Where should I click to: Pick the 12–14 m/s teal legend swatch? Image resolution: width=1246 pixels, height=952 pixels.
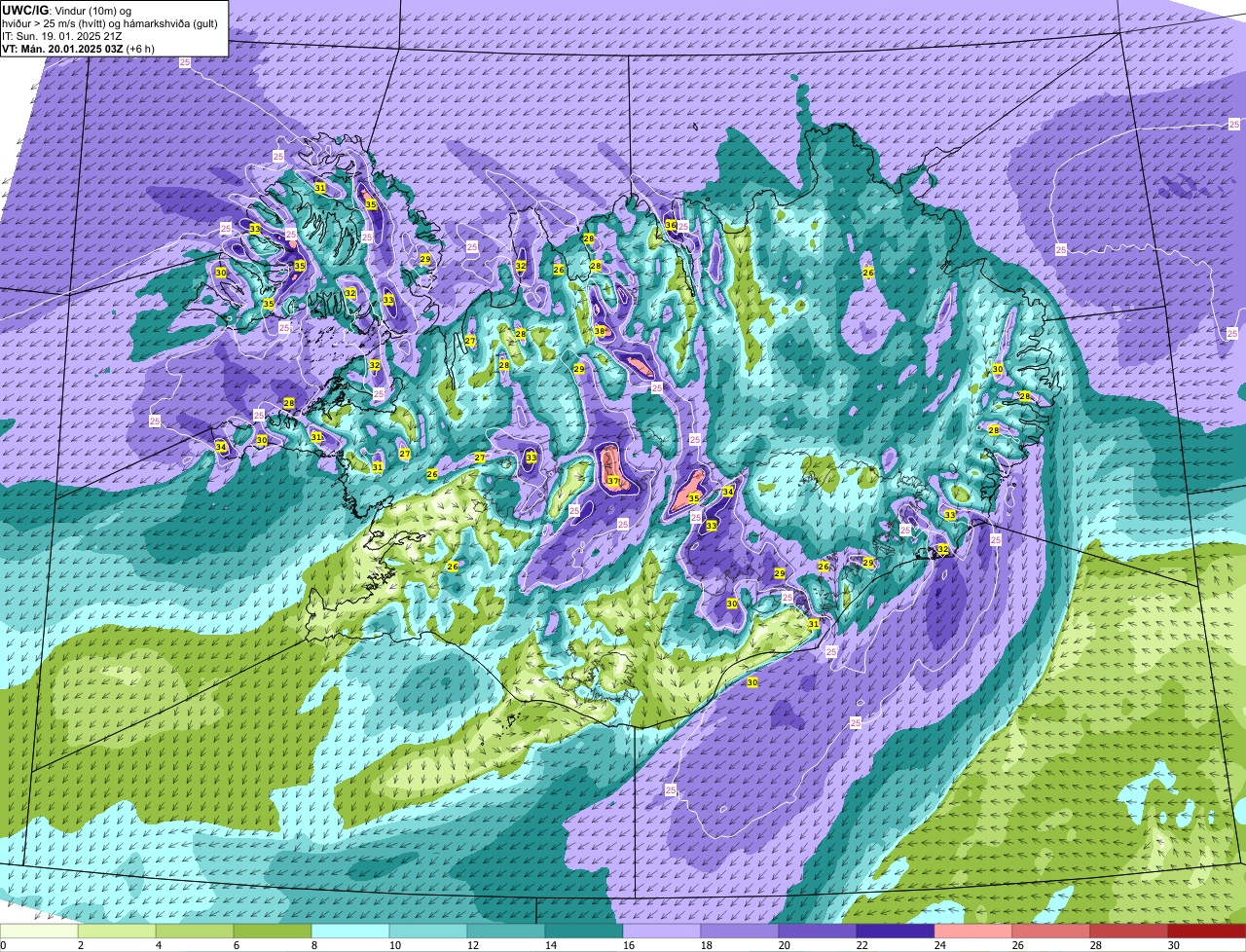point(506,932)
